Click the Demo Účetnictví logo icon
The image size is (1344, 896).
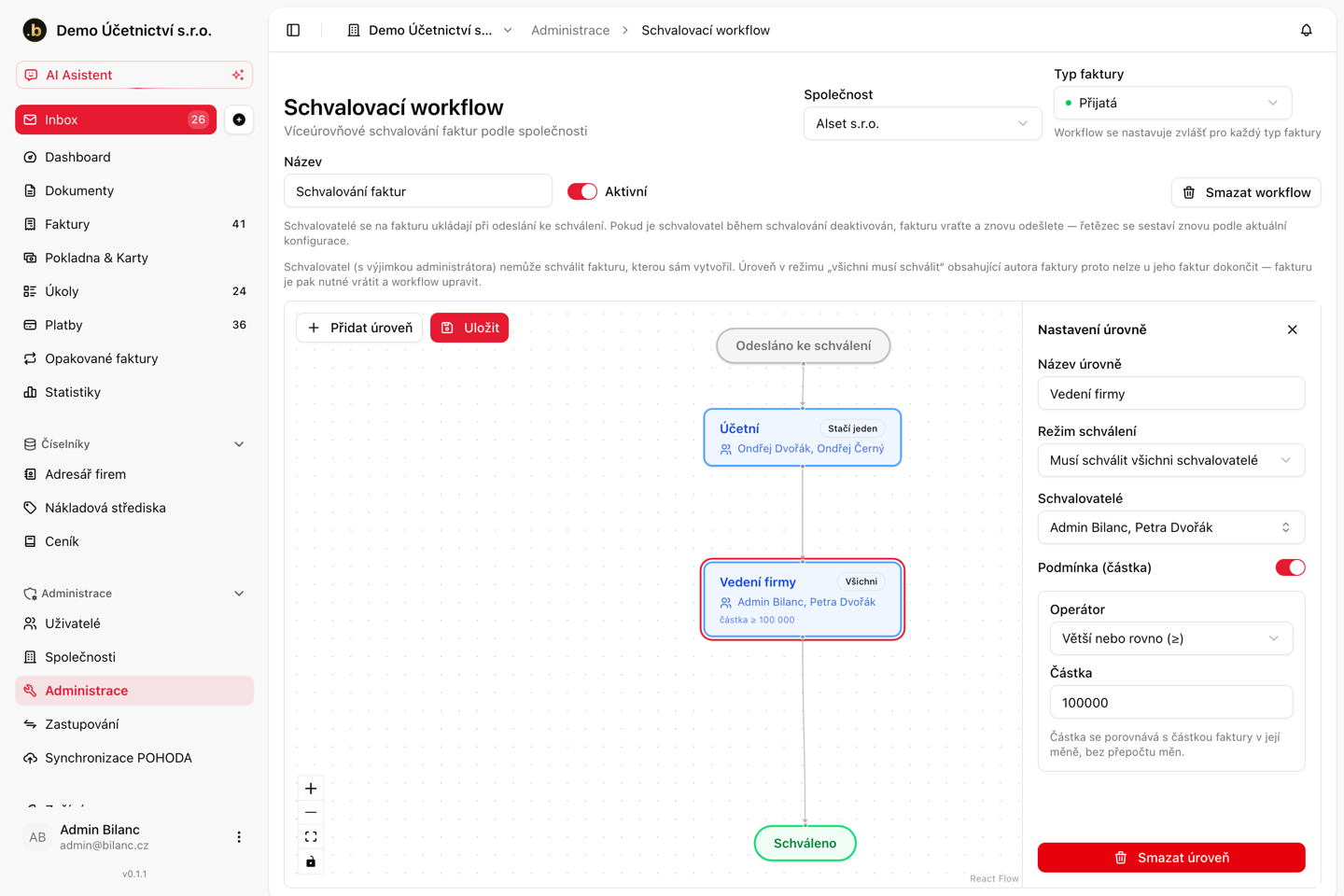click(x=35, y=30)
